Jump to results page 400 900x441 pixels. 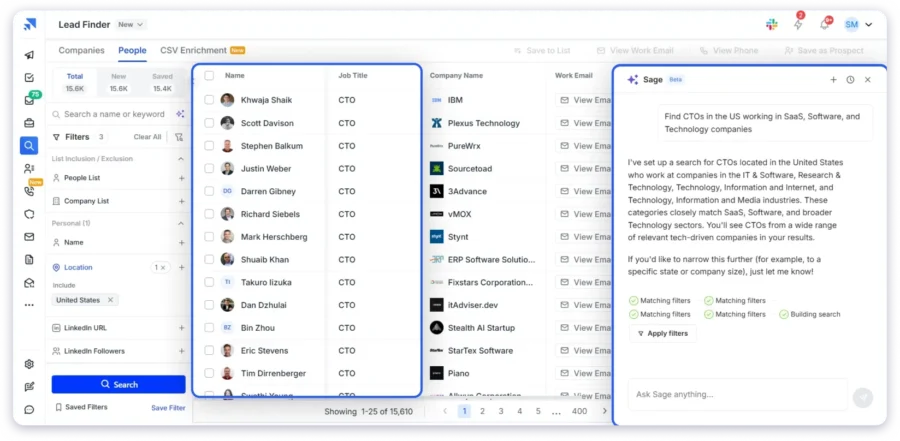(x=579, y=411)
